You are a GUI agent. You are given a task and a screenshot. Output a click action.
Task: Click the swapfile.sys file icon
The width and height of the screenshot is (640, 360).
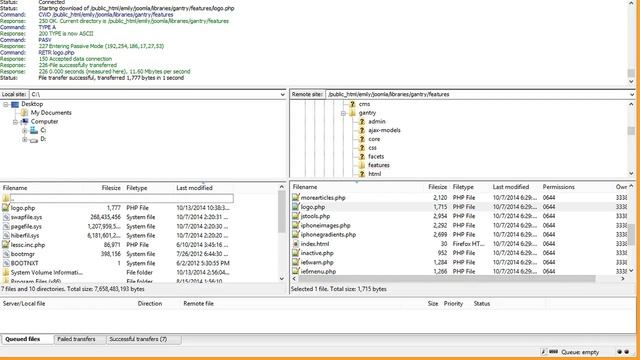6,217
